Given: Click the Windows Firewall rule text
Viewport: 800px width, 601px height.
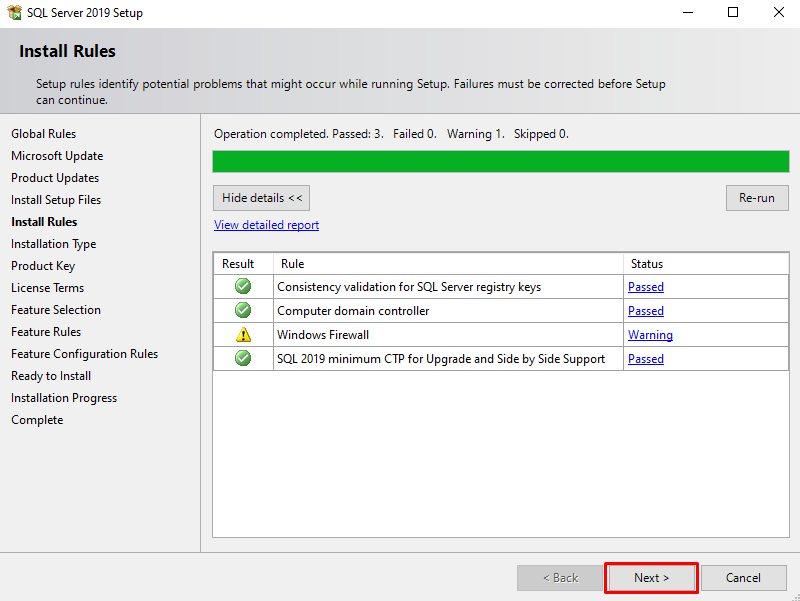Looking at the screenshot, I should click(x=323, y=335).
